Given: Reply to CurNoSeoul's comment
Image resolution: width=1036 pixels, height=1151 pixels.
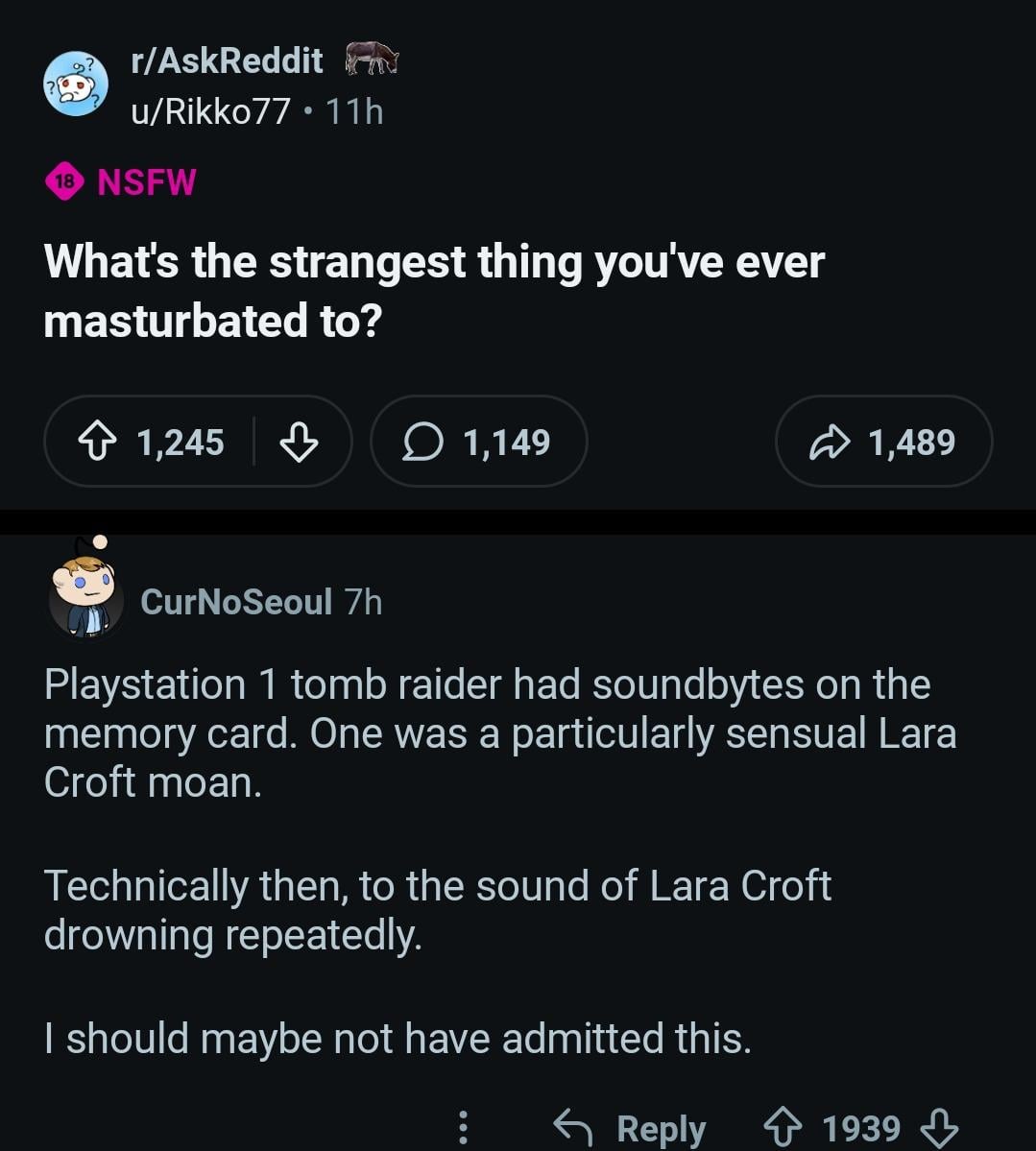Looking at the screenshot, I should click(631, 1127).
